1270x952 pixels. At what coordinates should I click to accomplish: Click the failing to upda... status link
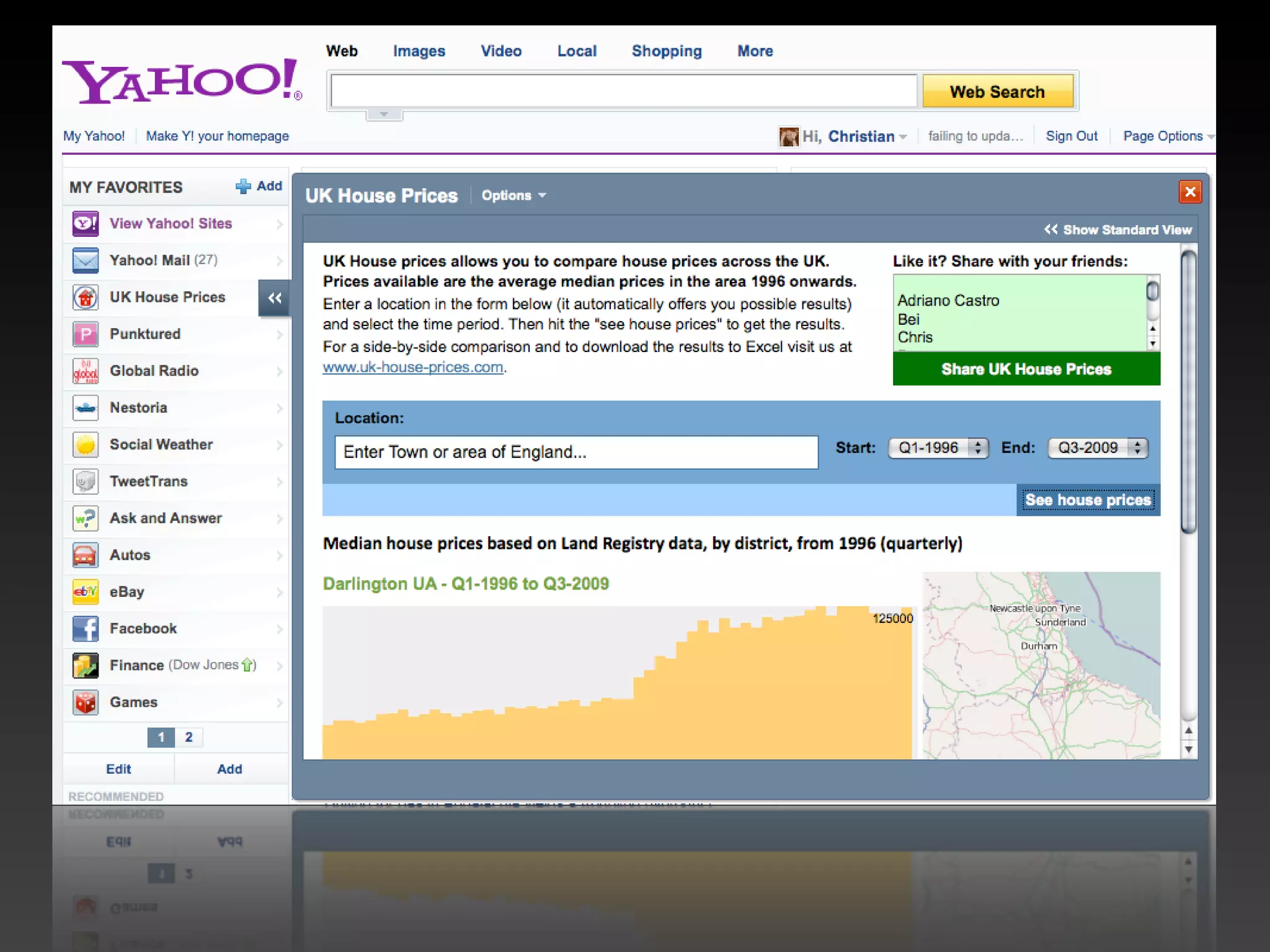(975, 136)
